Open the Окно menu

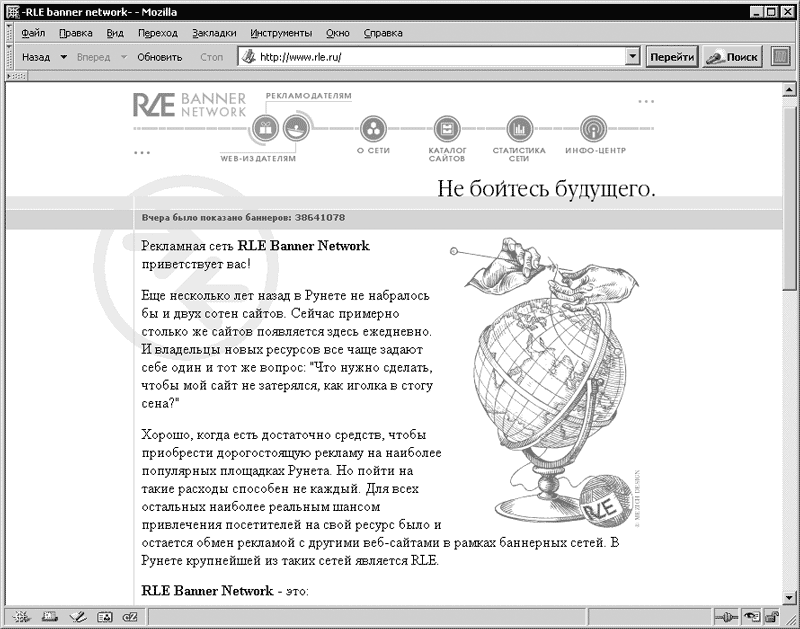point(338,33)
